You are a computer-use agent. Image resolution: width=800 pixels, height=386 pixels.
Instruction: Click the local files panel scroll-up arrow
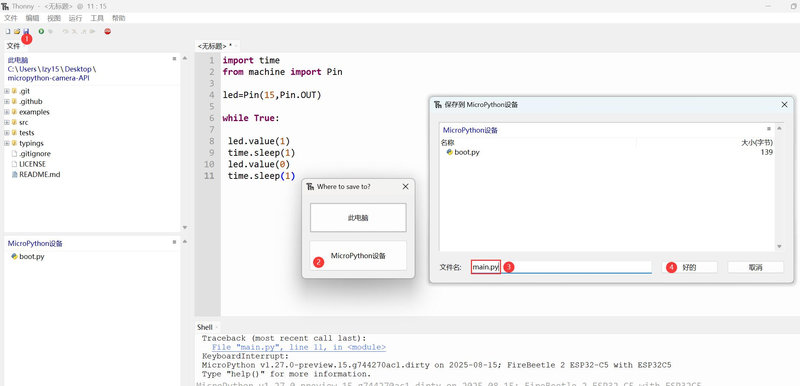(x=185, y=59)
